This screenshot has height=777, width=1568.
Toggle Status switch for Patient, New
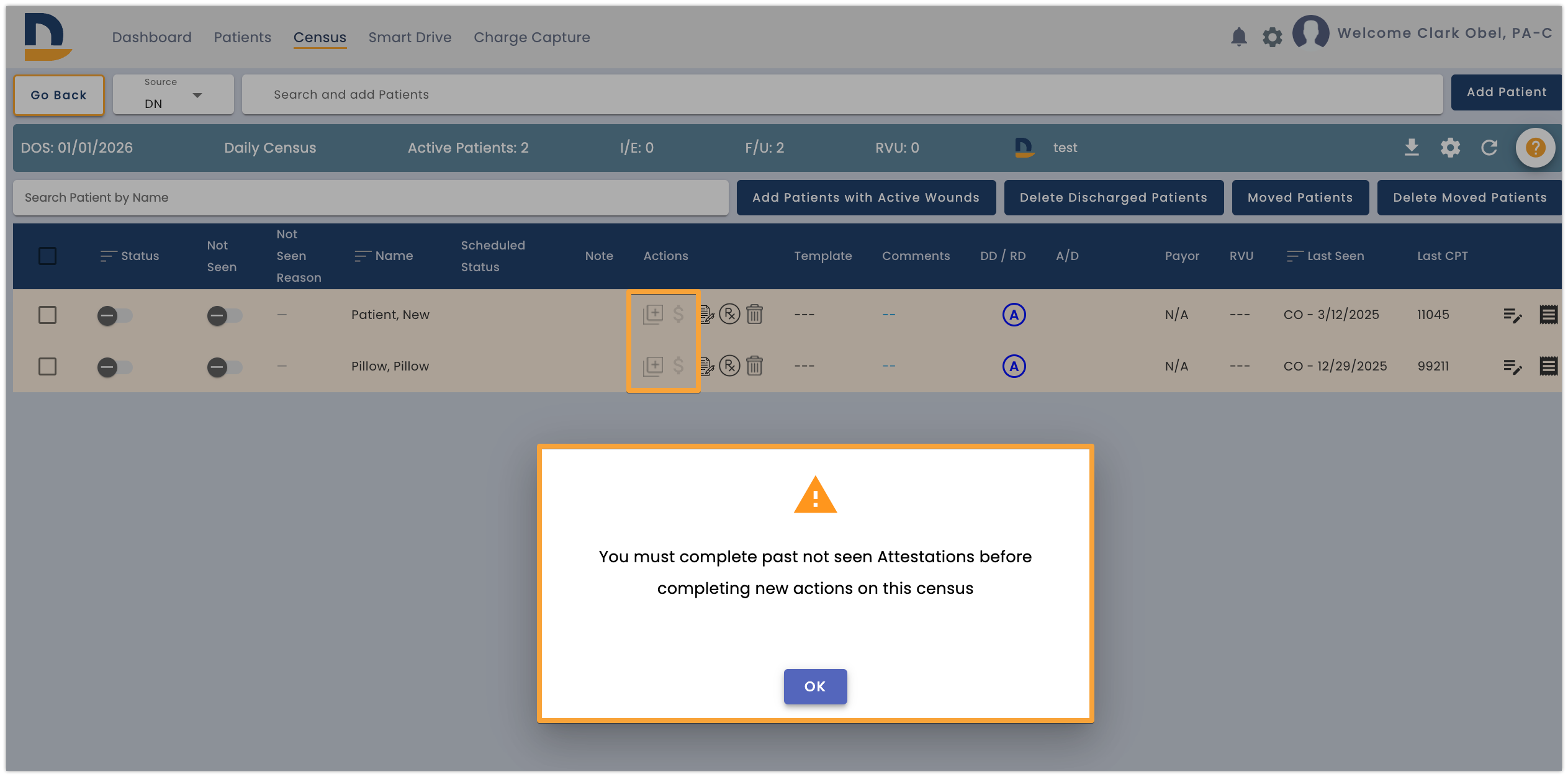point(115,315)
